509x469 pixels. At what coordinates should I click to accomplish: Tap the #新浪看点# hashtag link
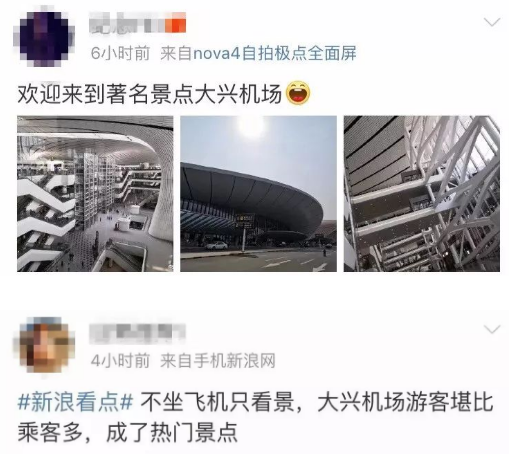tap(75, 402)
